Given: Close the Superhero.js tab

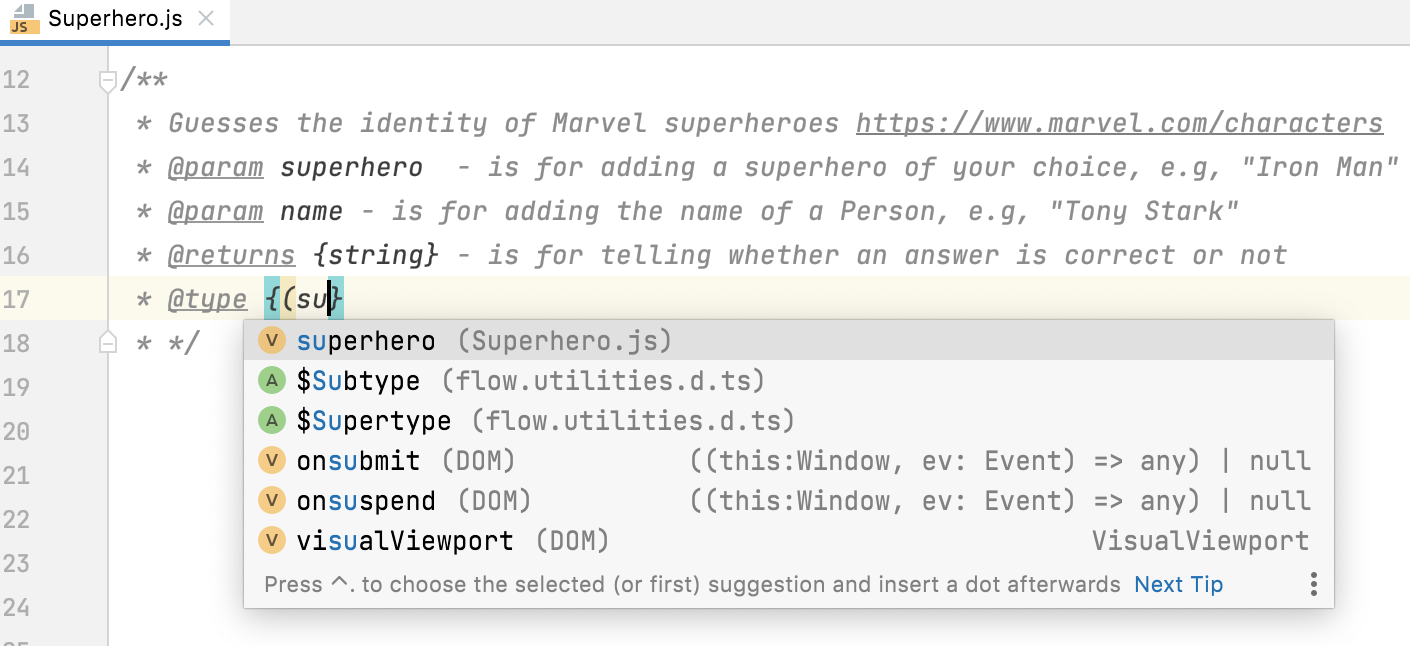Looking at the screenshot, I should click(x=208, y=17).
